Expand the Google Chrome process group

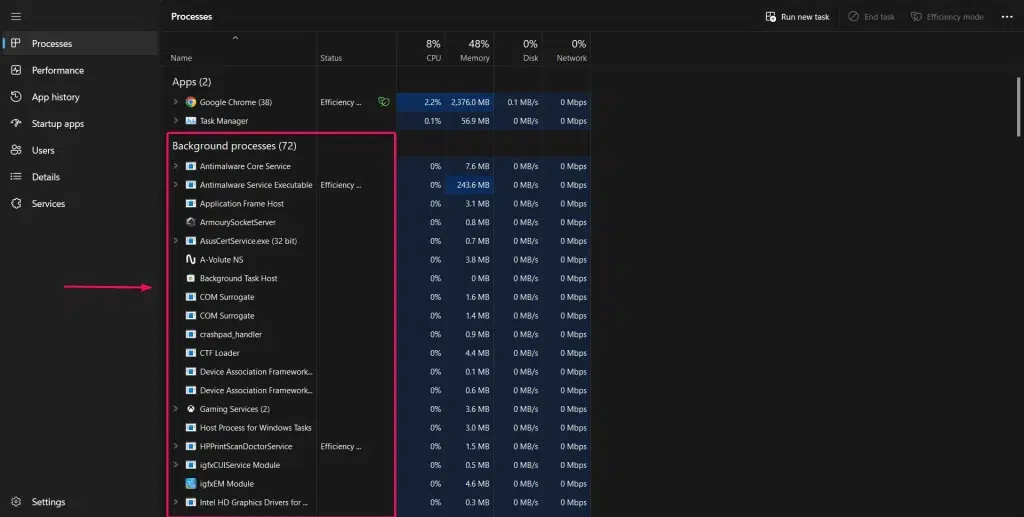175,102
